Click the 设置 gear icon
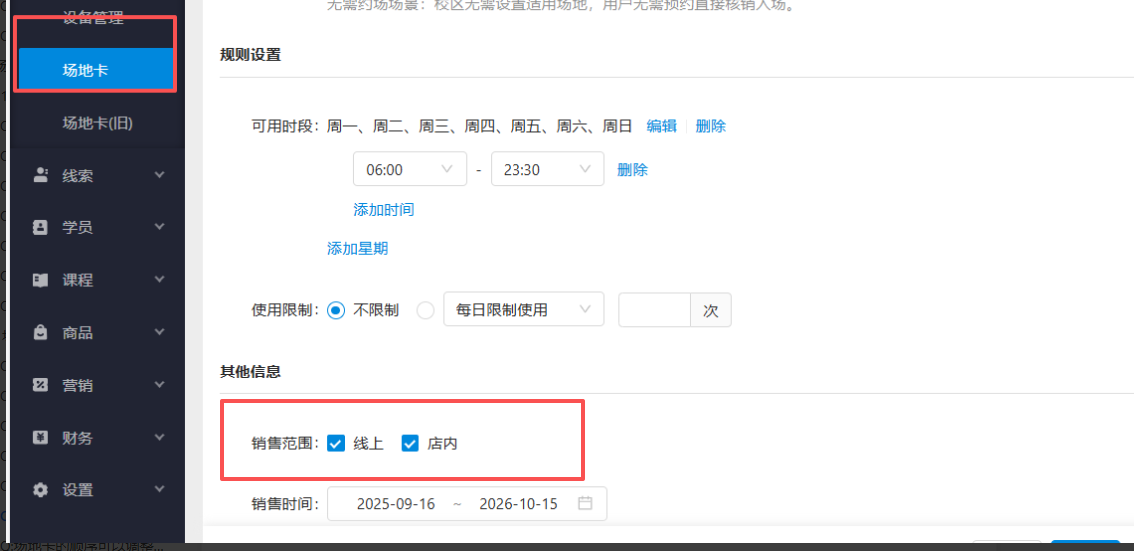 (40, 490)
